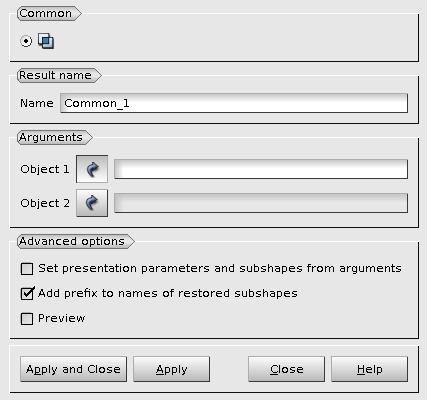The image size is (427, 400).
Task: Click the Object 2 selection arrow button
Action: (92, 203)
